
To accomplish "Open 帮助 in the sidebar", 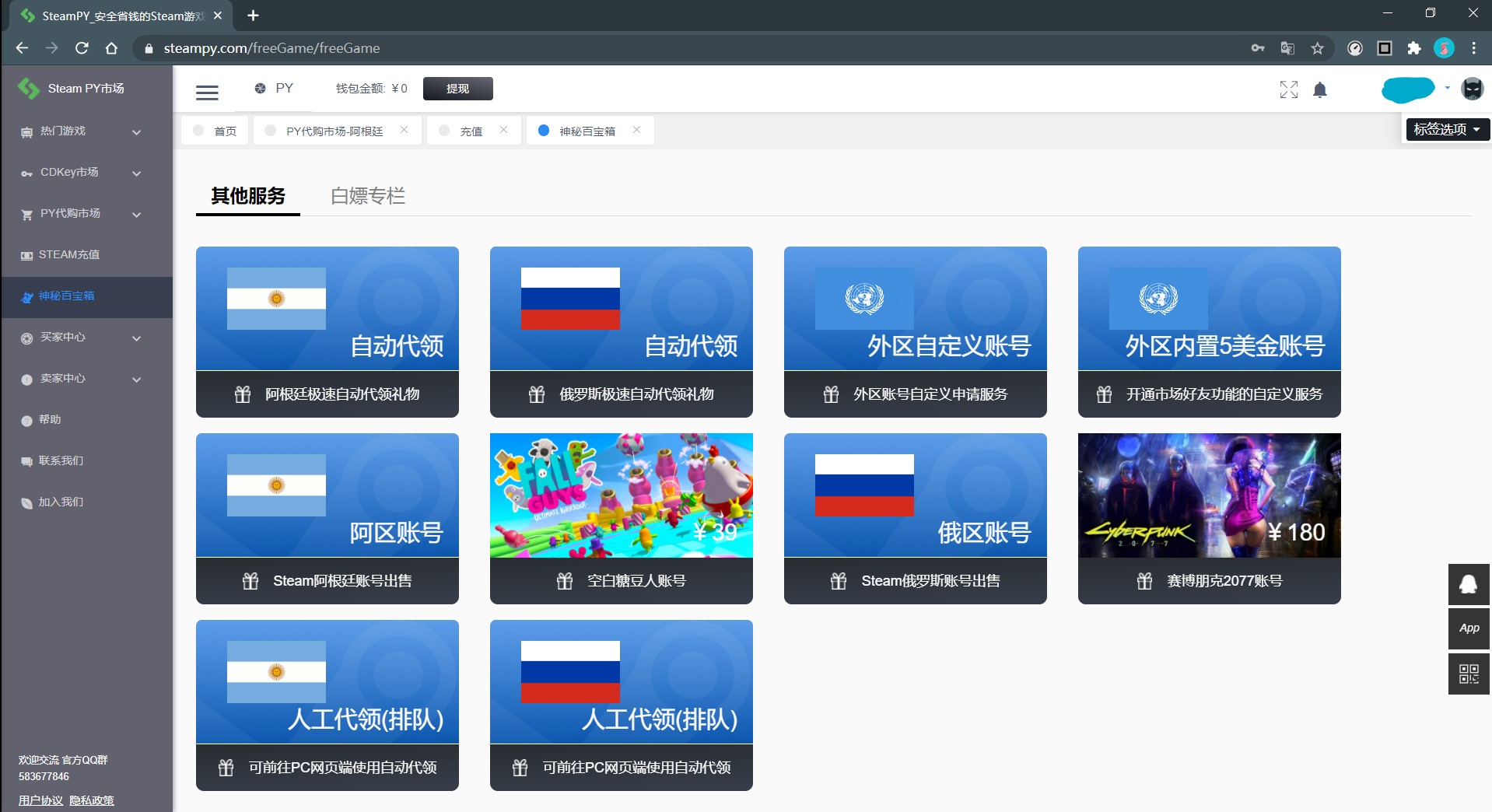I will [x=87, y=420].
